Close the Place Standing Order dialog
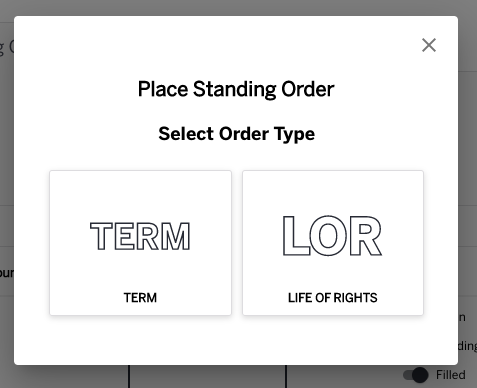This screenshot has height=388, width=477. pyautogui.click(x=429, y=45)
